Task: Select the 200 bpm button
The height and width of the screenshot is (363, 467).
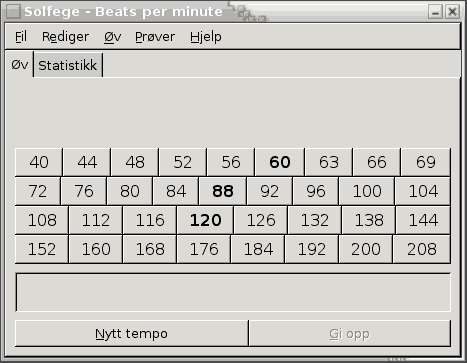Action: click(366, 249)
